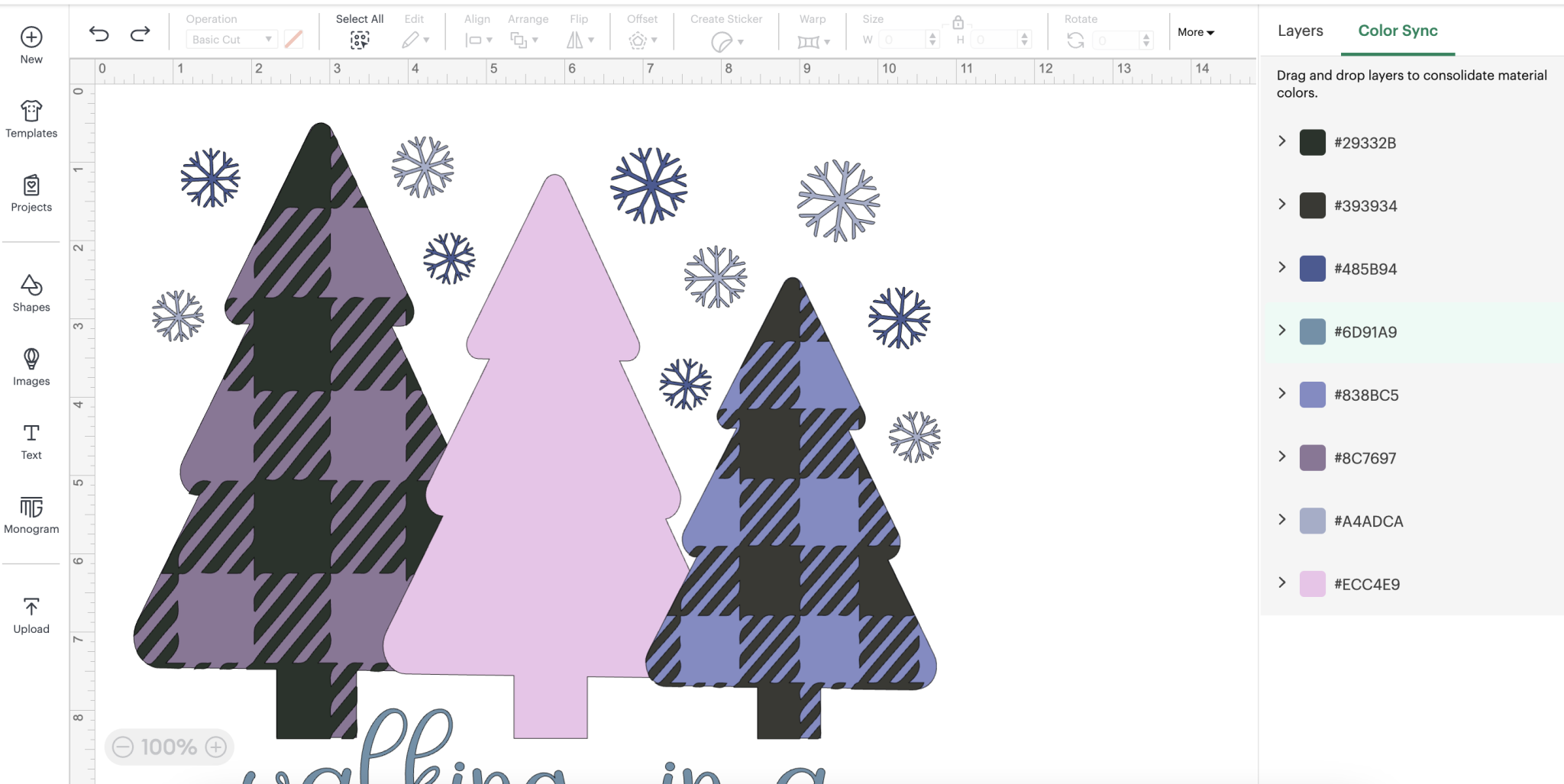Click the #ECC4E9 color swatch

point(1312,583)
